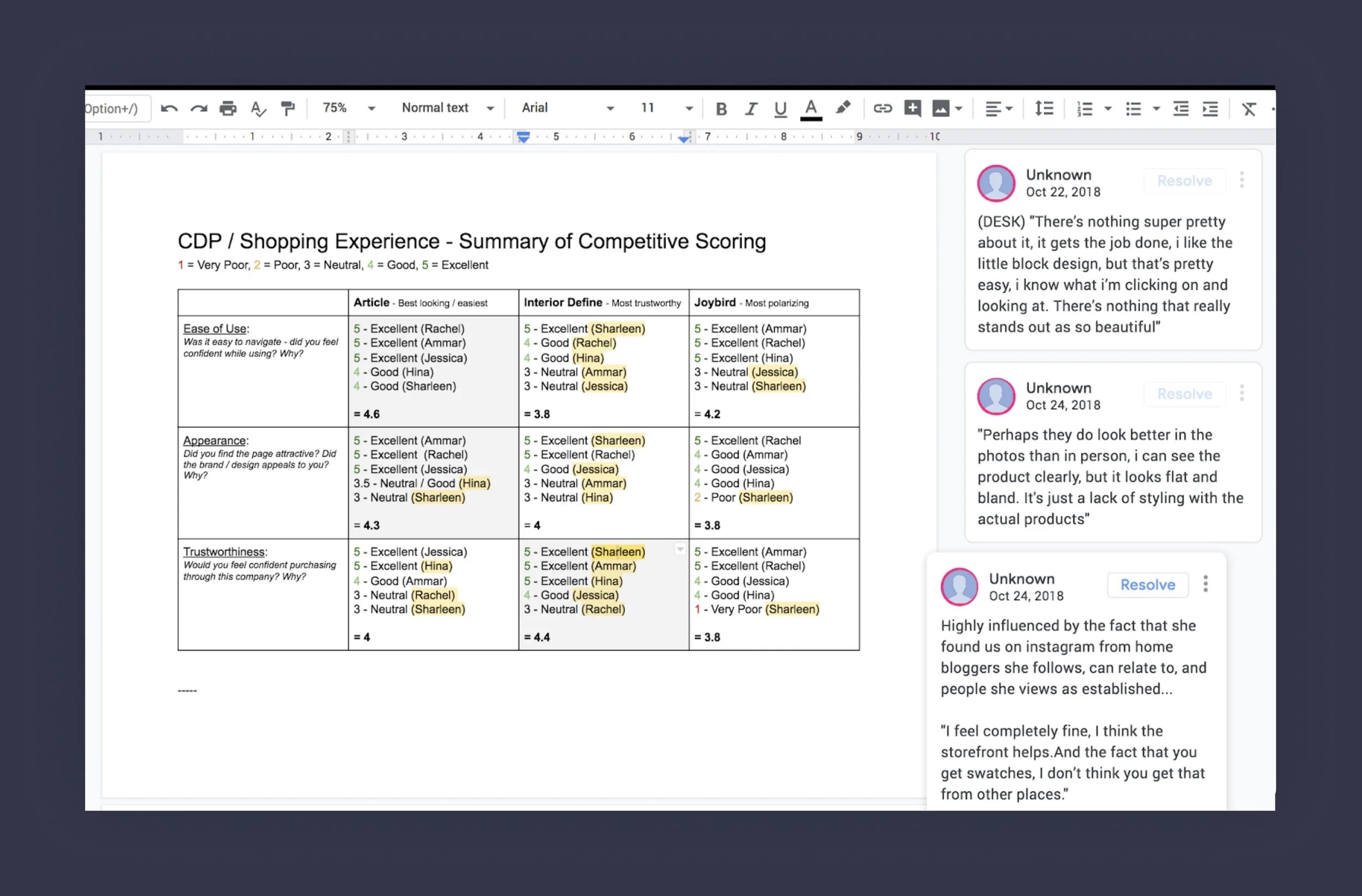Toggle bold formatting
This screenshot has width=1362, height=896.
tap(721, 109)
